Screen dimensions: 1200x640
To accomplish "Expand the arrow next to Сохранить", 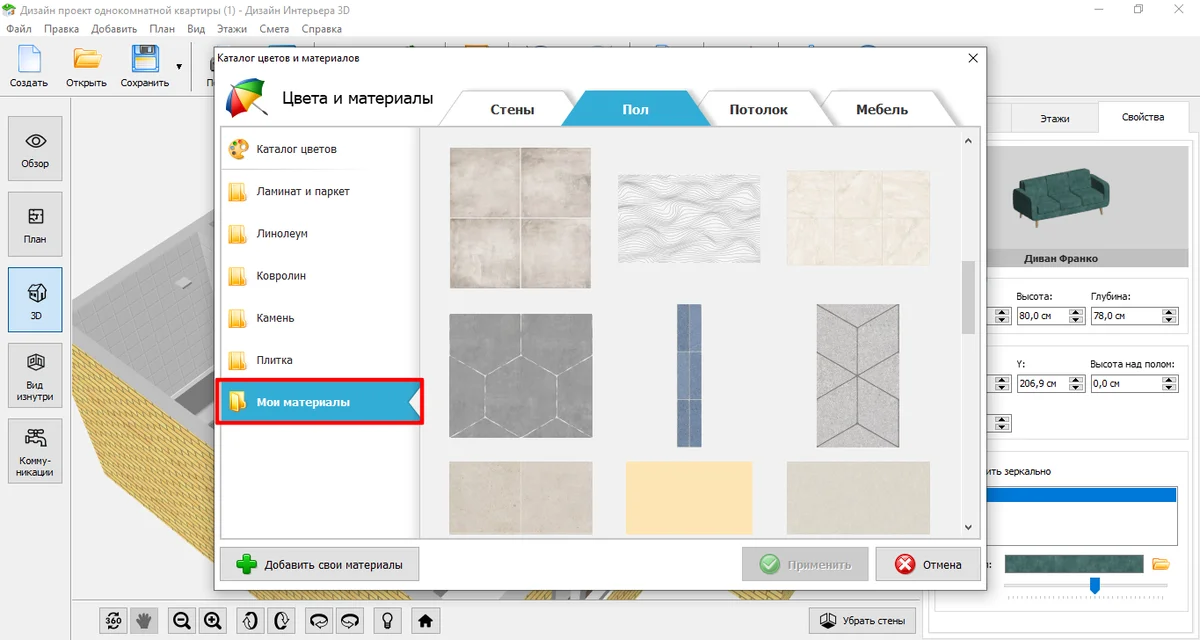I will 179,67.
